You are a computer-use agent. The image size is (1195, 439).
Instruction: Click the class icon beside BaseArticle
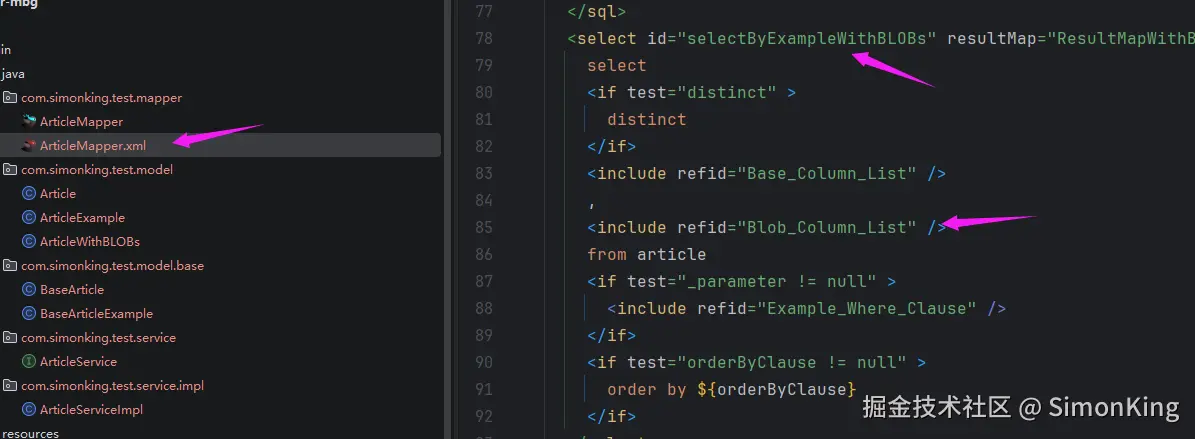(x=30, y=290)
